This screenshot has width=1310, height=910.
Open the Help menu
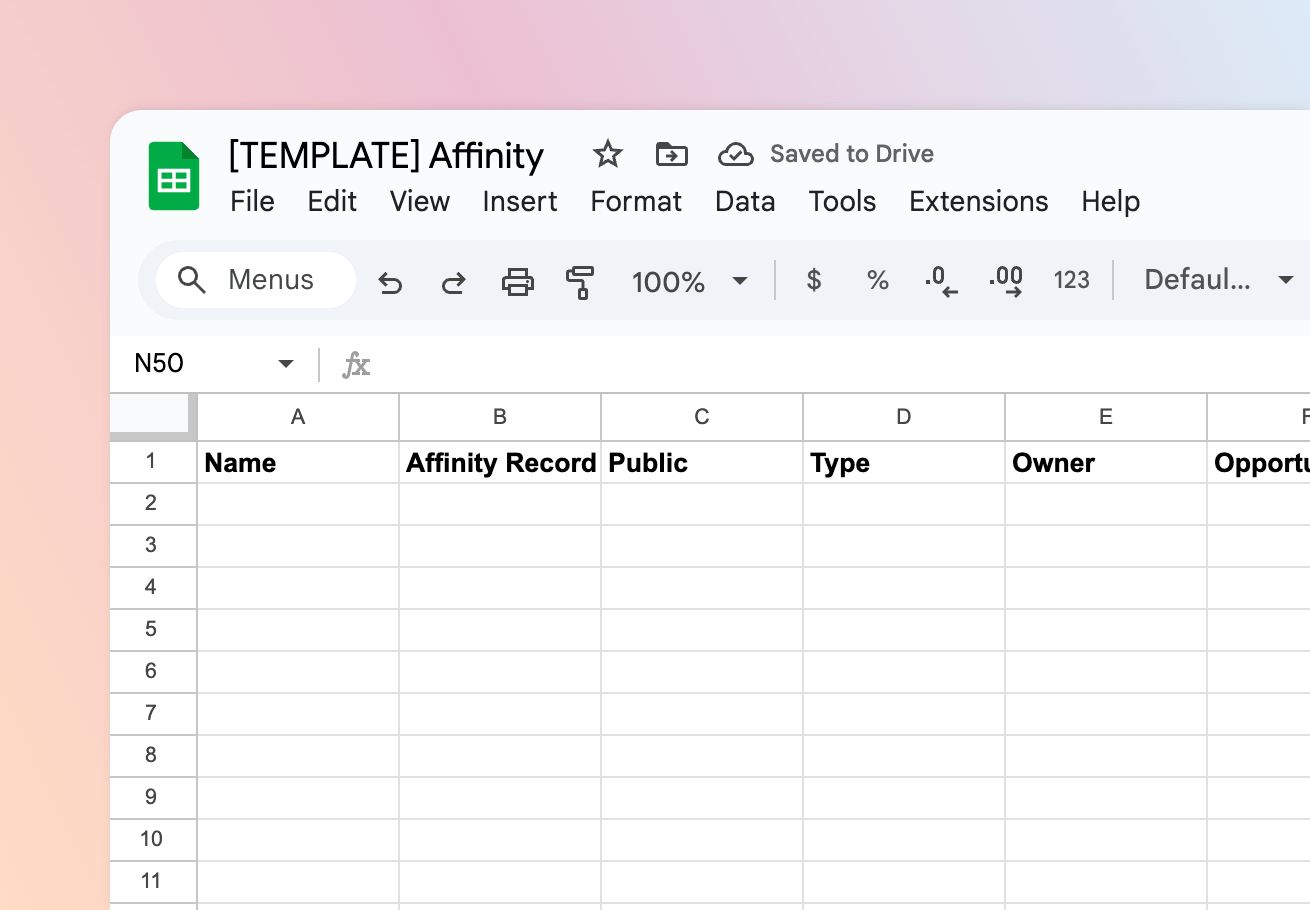click(1111, 201)
